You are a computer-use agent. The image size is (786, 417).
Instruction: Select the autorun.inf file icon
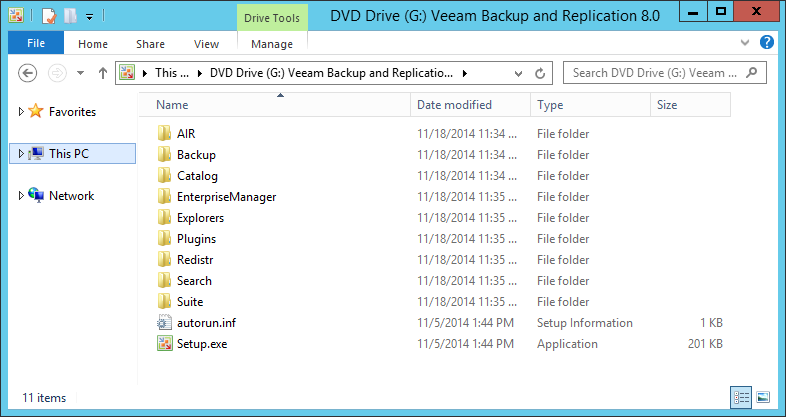click(164, 323)
